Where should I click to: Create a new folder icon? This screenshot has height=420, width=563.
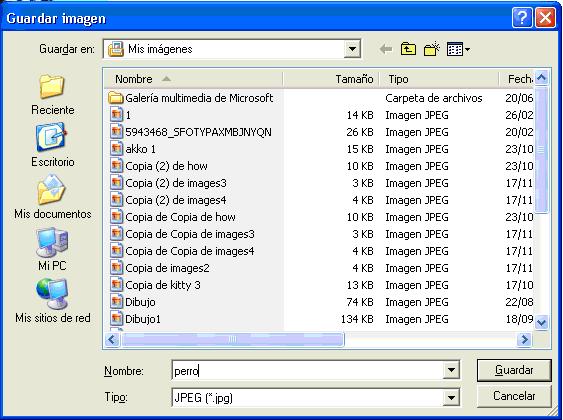[x=432, y=49]
